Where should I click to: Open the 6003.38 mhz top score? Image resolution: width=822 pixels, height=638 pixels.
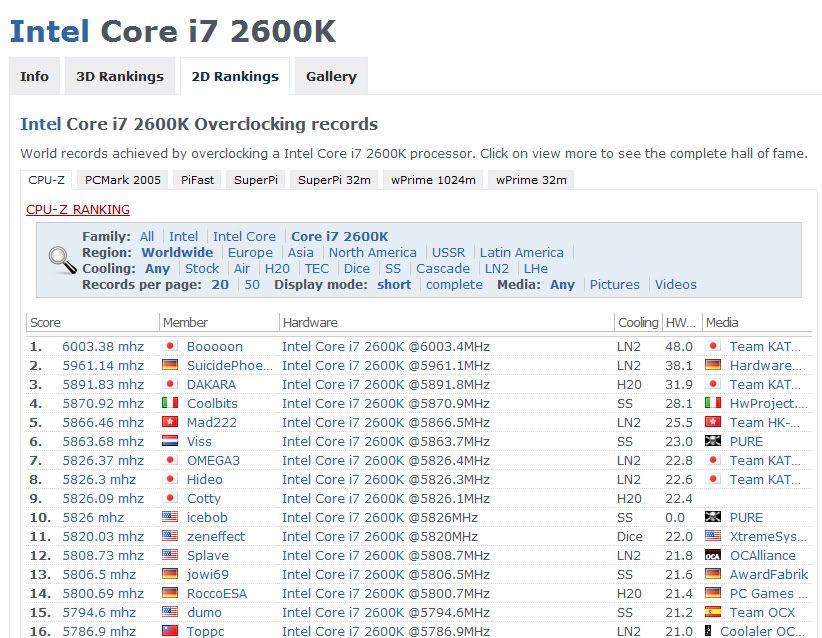pyautogui.click(x=103, y=347)
